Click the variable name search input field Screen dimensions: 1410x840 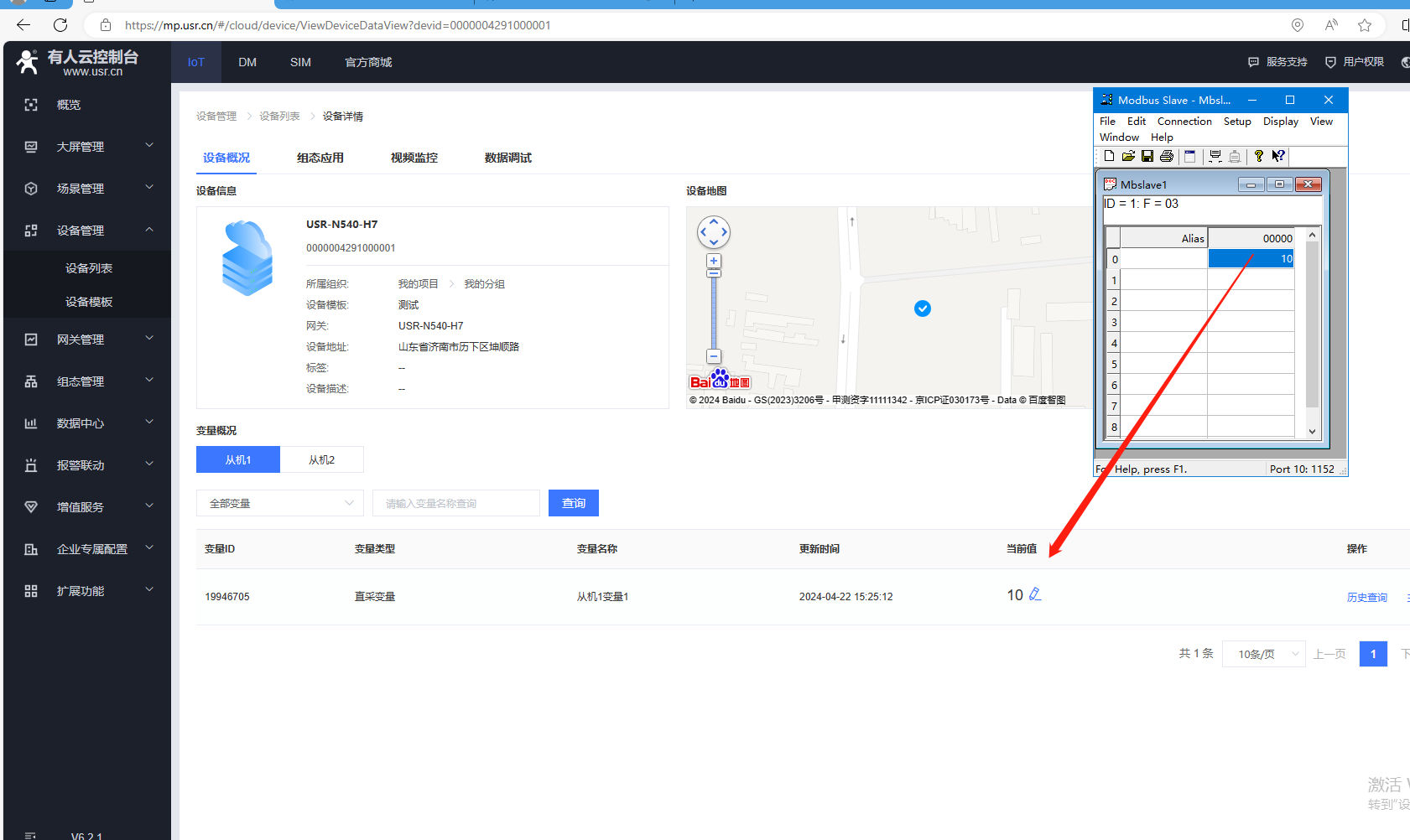tap(456, 503)
